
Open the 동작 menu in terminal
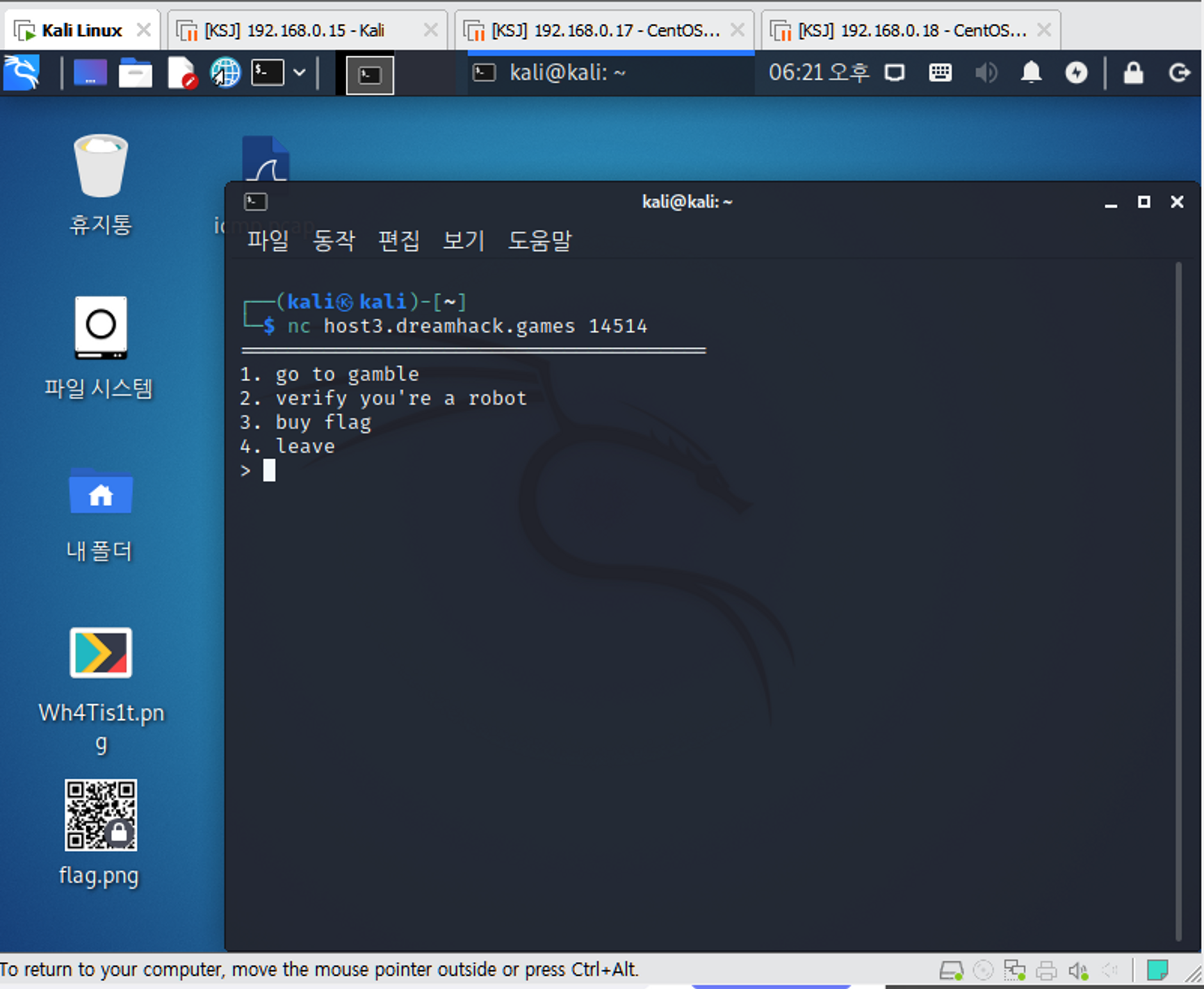tap(334, 240)
